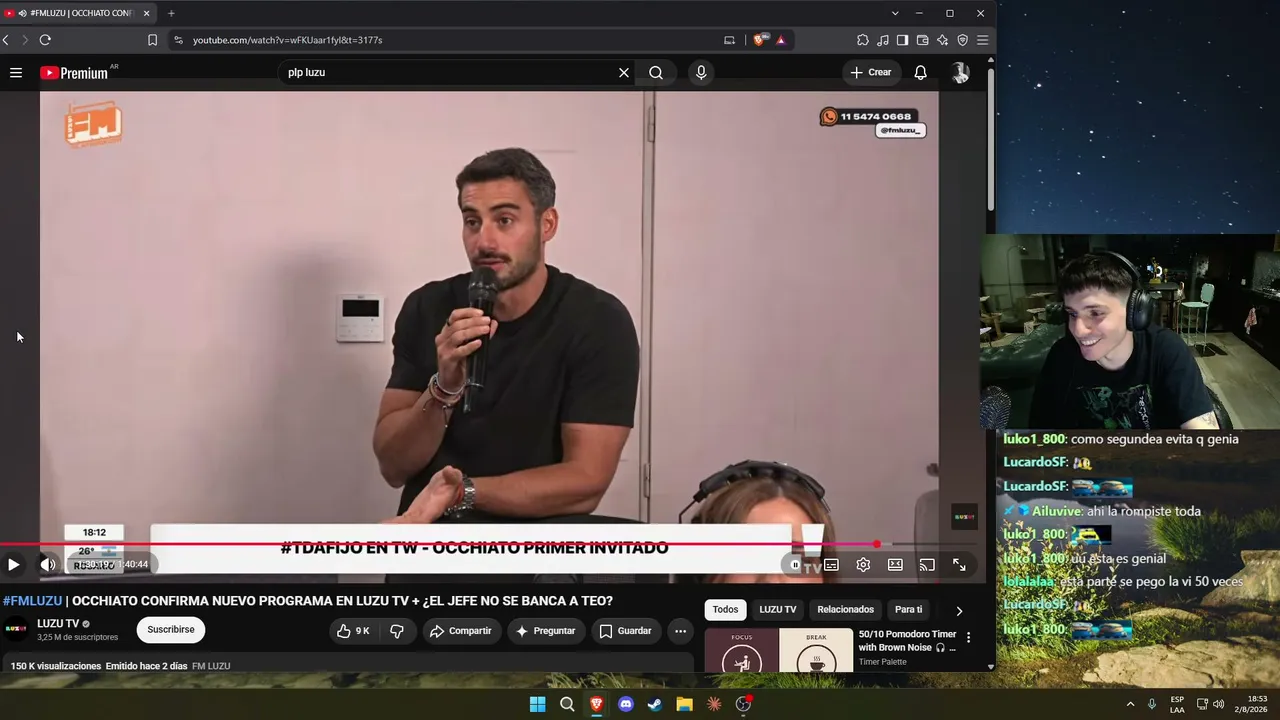Open the #FMLUZU hashtag link
Viewport: 1280px width, 720px height.
[32, 601]
